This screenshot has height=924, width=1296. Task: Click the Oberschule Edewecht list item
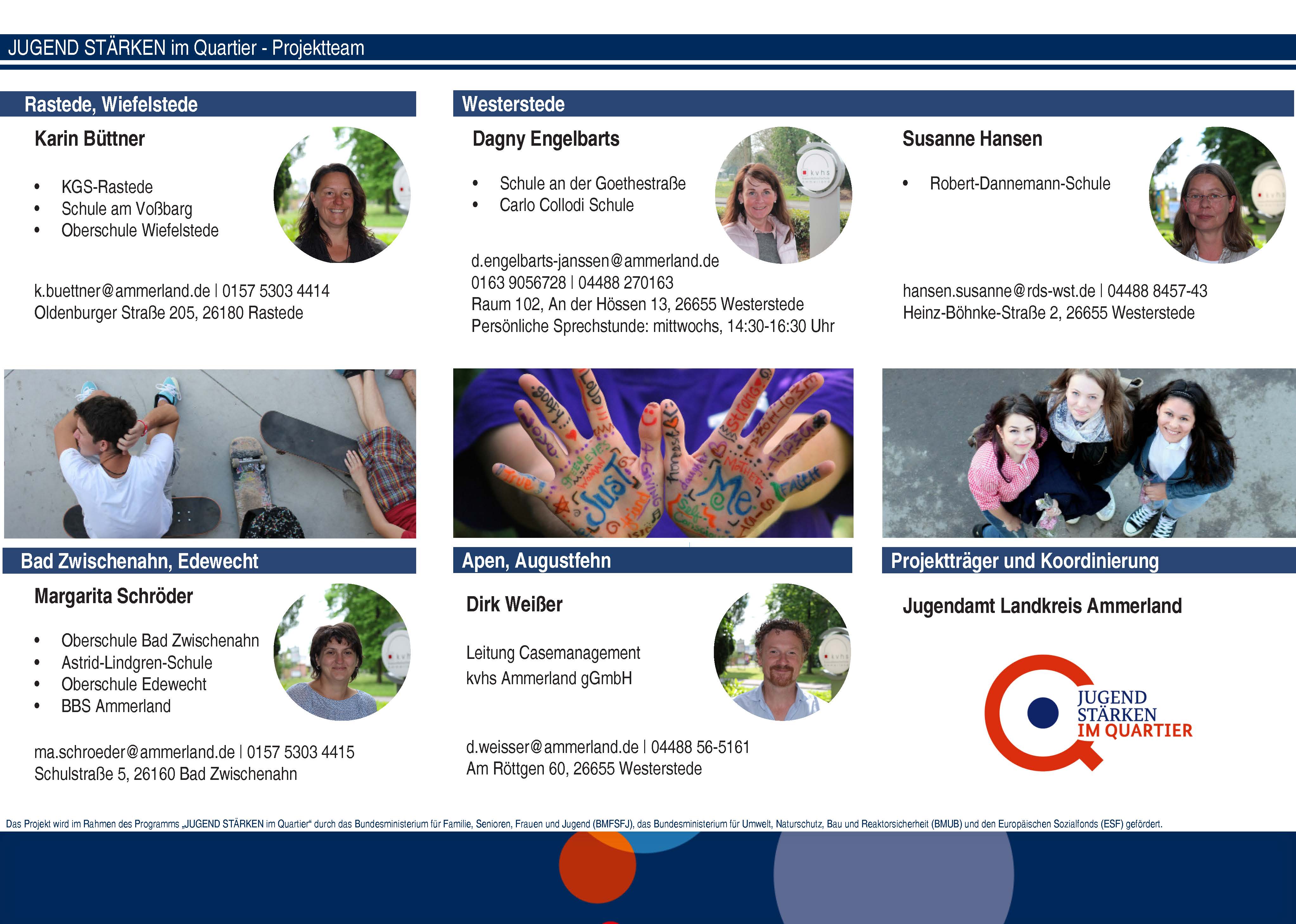pos(134,685)
